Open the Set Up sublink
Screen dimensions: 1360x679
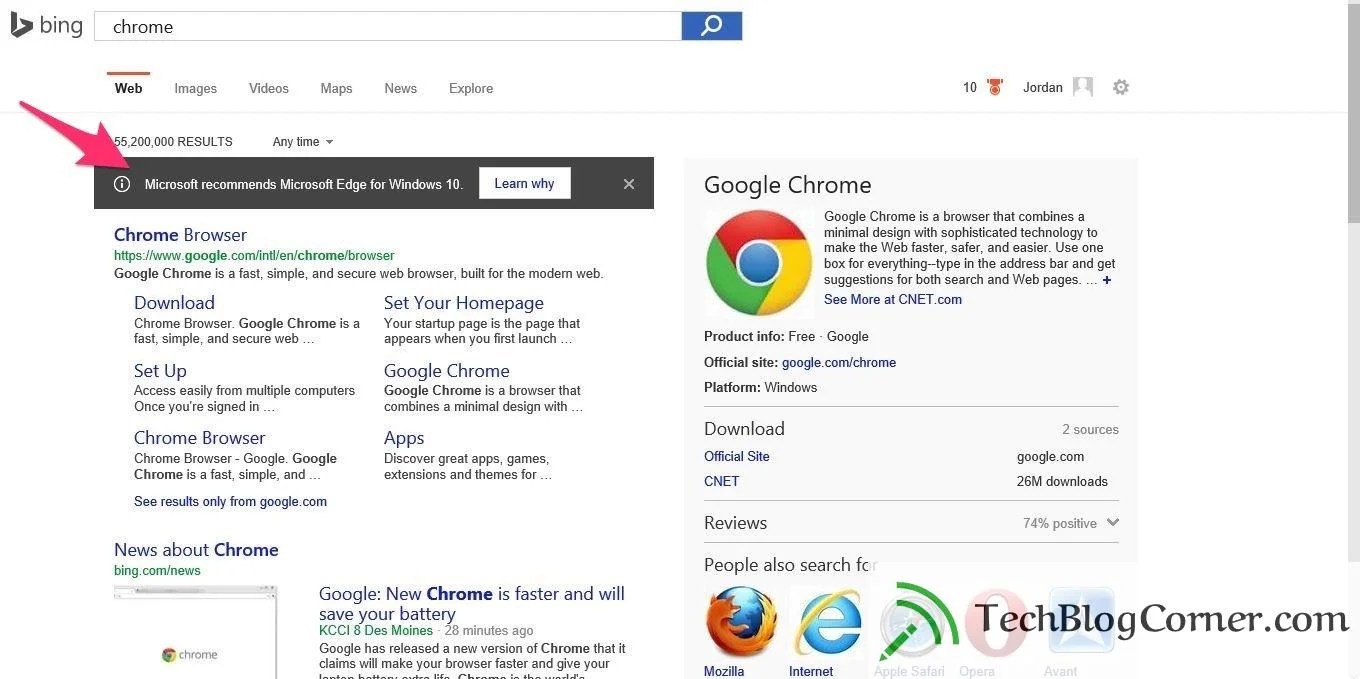click(160, 371)
